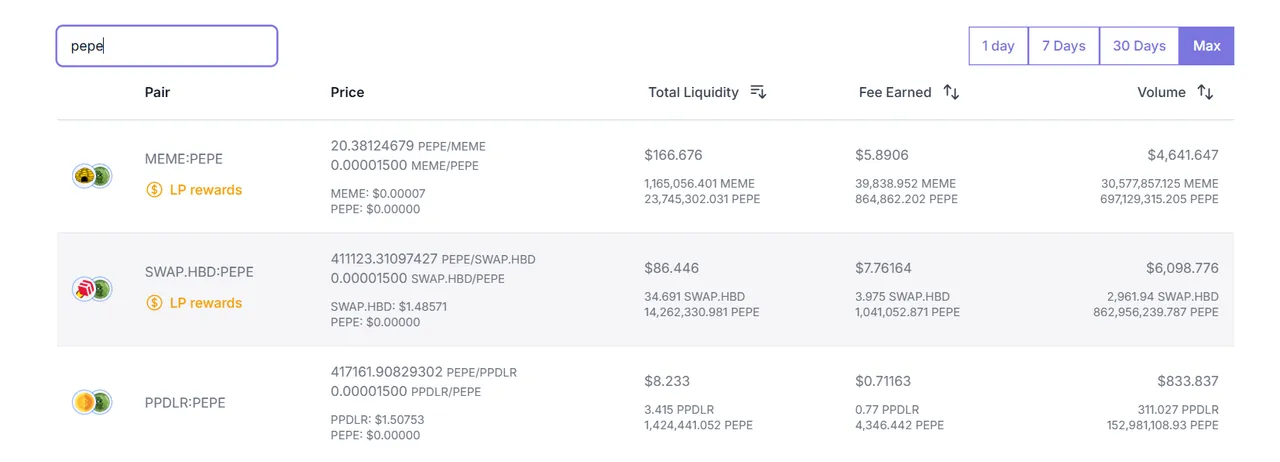Focus the search field containing pepe
This screenshot has height=462, width=1280.
coord(167,46)
